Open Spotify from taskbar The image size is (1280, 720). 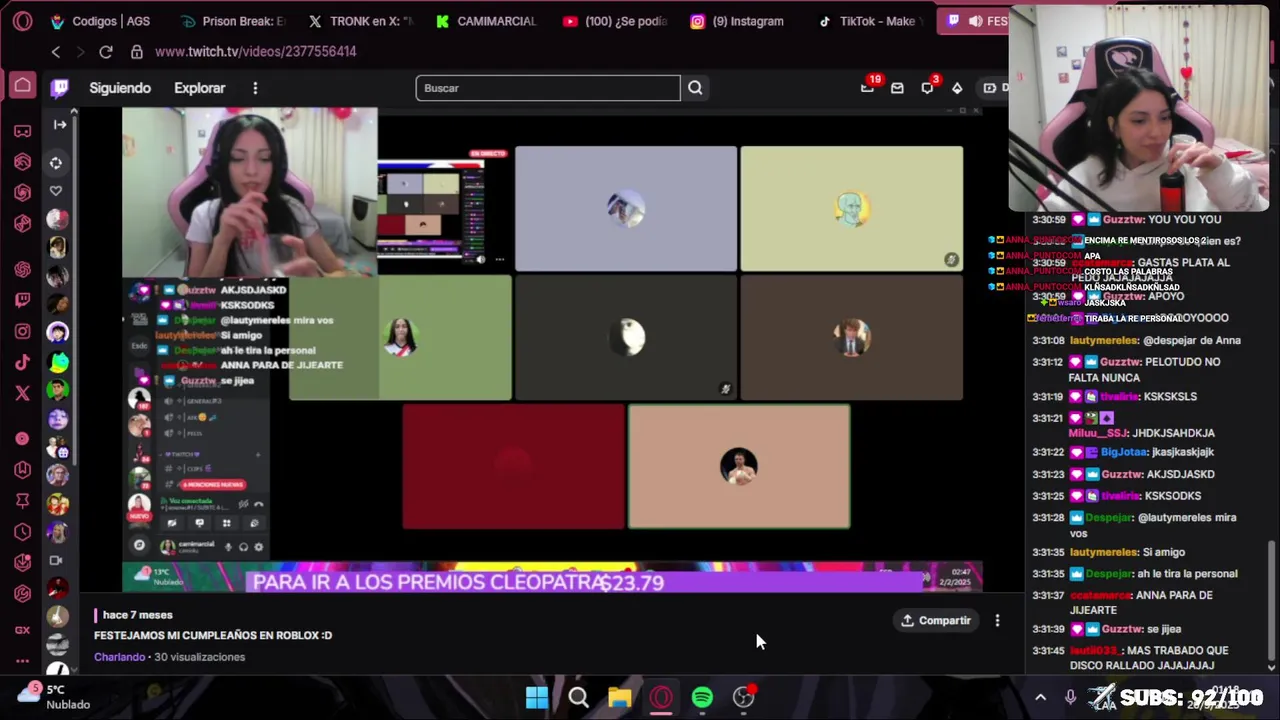(702, 697)
